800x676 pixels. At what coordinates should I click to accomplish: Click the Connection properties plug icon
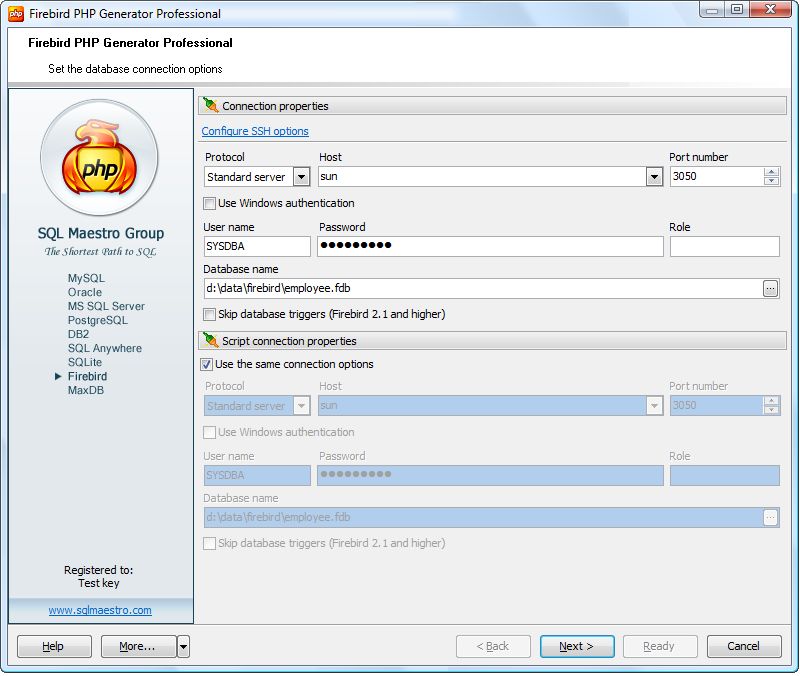[211, 105]
